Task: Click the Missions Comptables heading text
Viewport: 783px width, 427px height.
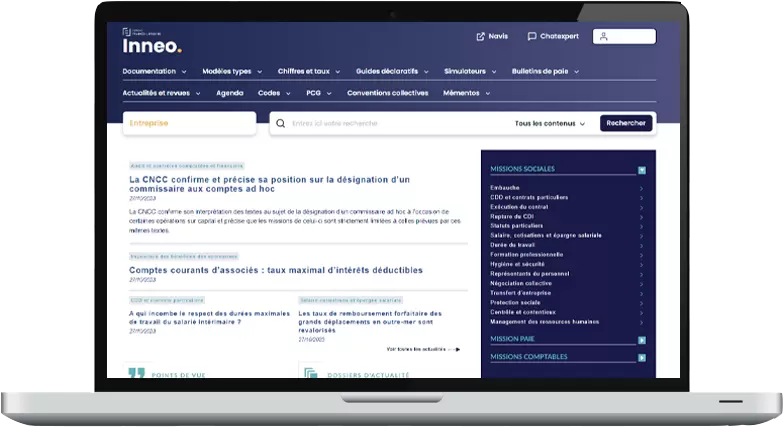Action: point(529,357)
